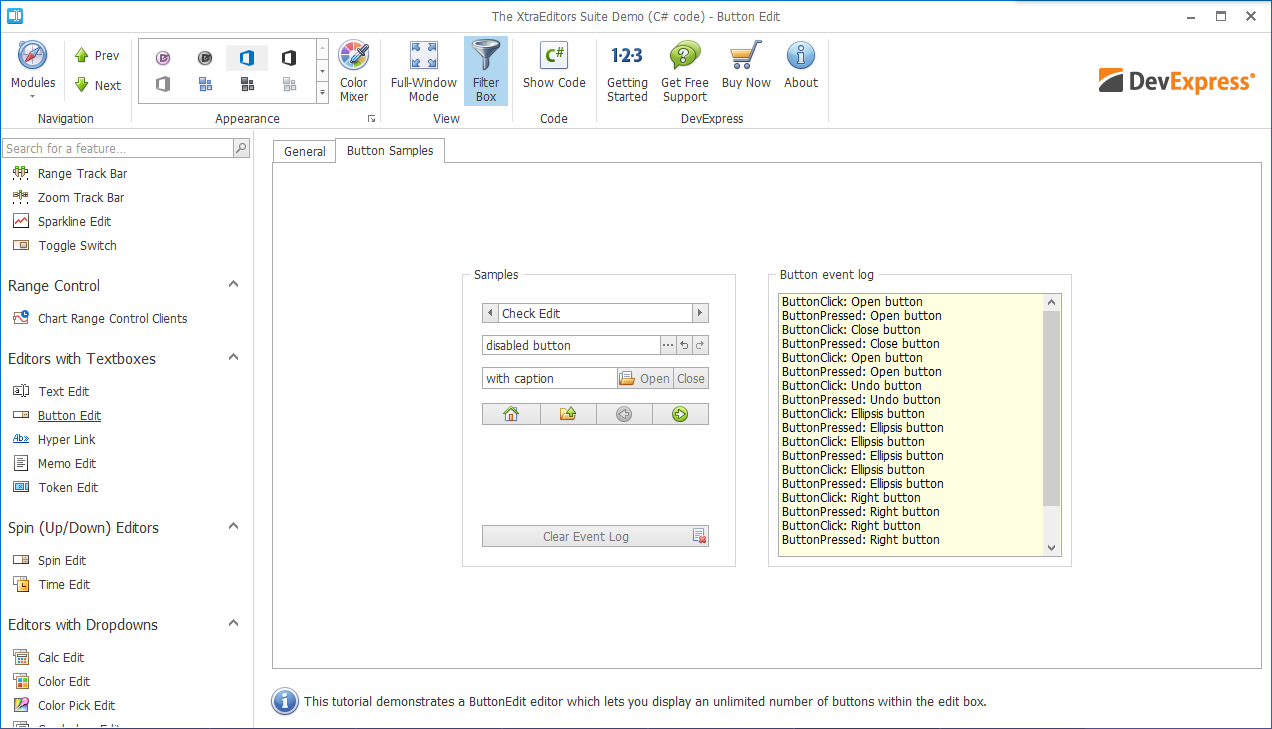Go to the previous demo with Prev
1272x729 pixels.
[x=97, y=56]
